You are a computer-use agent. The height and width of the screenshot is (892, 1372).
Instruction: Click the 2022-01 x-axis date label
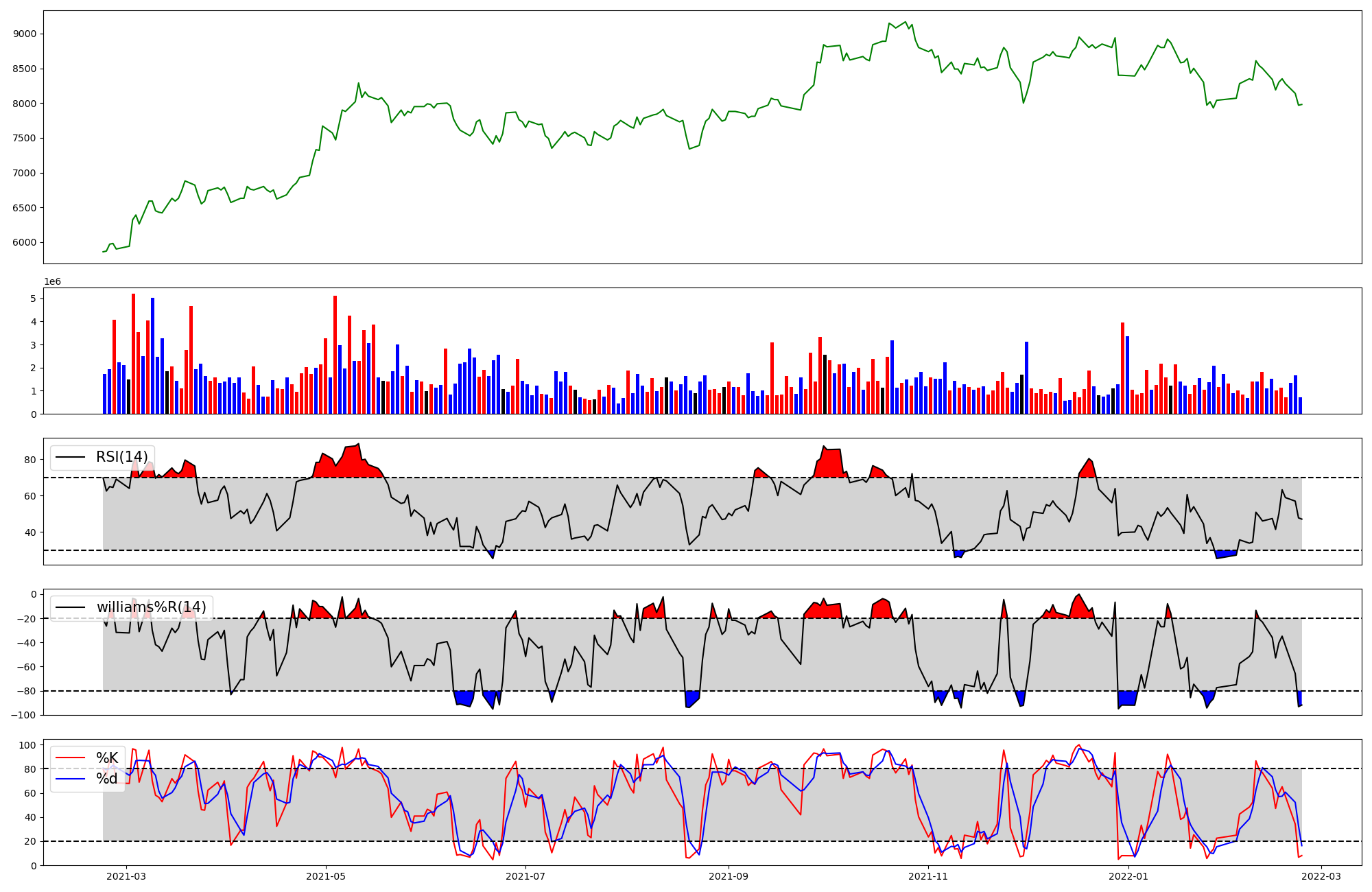[x=1128, y=876]
